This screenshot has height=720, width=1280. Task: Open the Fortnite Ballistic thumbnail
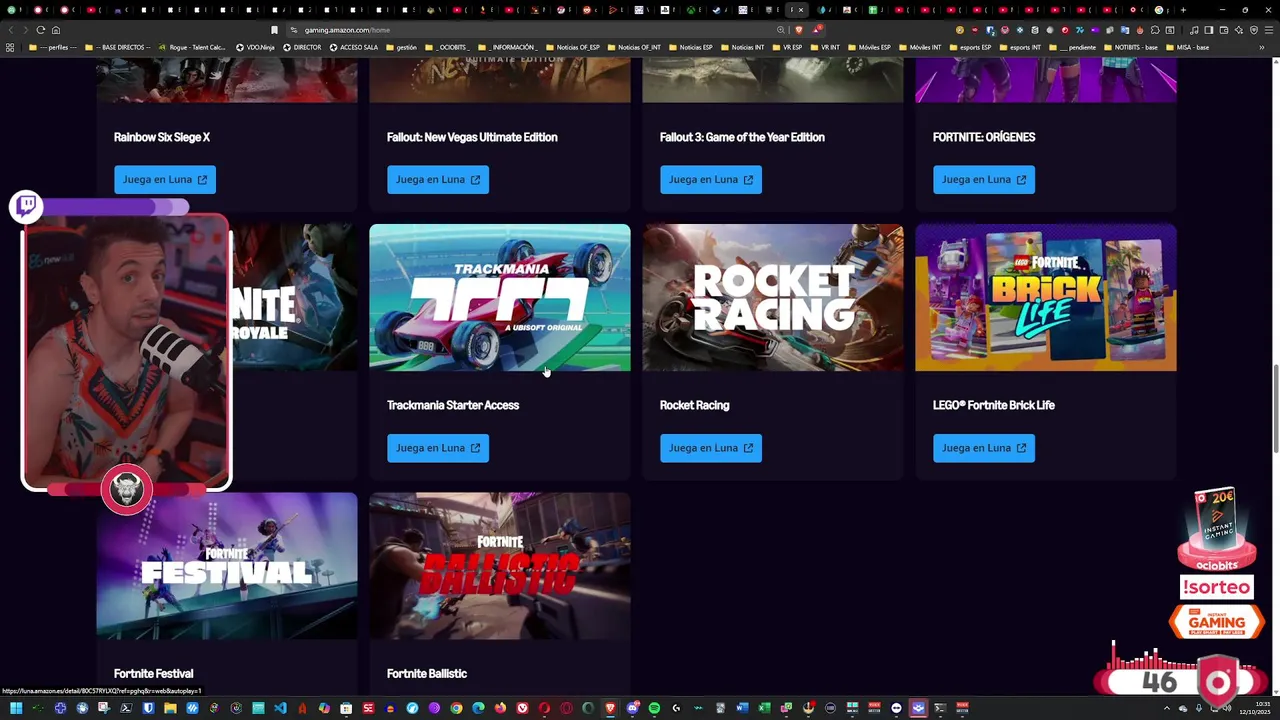[500, 566]
